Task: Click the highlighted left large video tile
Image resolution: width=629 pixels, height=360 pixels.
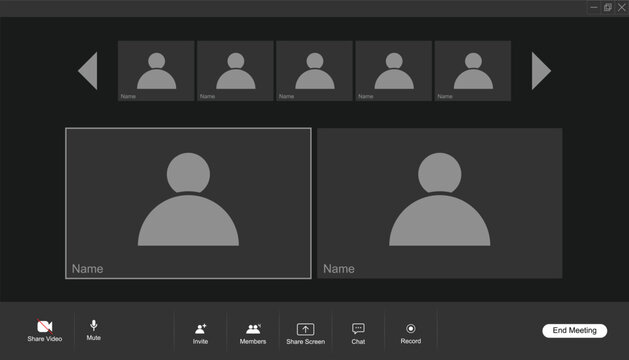Action: pos(188,203)
